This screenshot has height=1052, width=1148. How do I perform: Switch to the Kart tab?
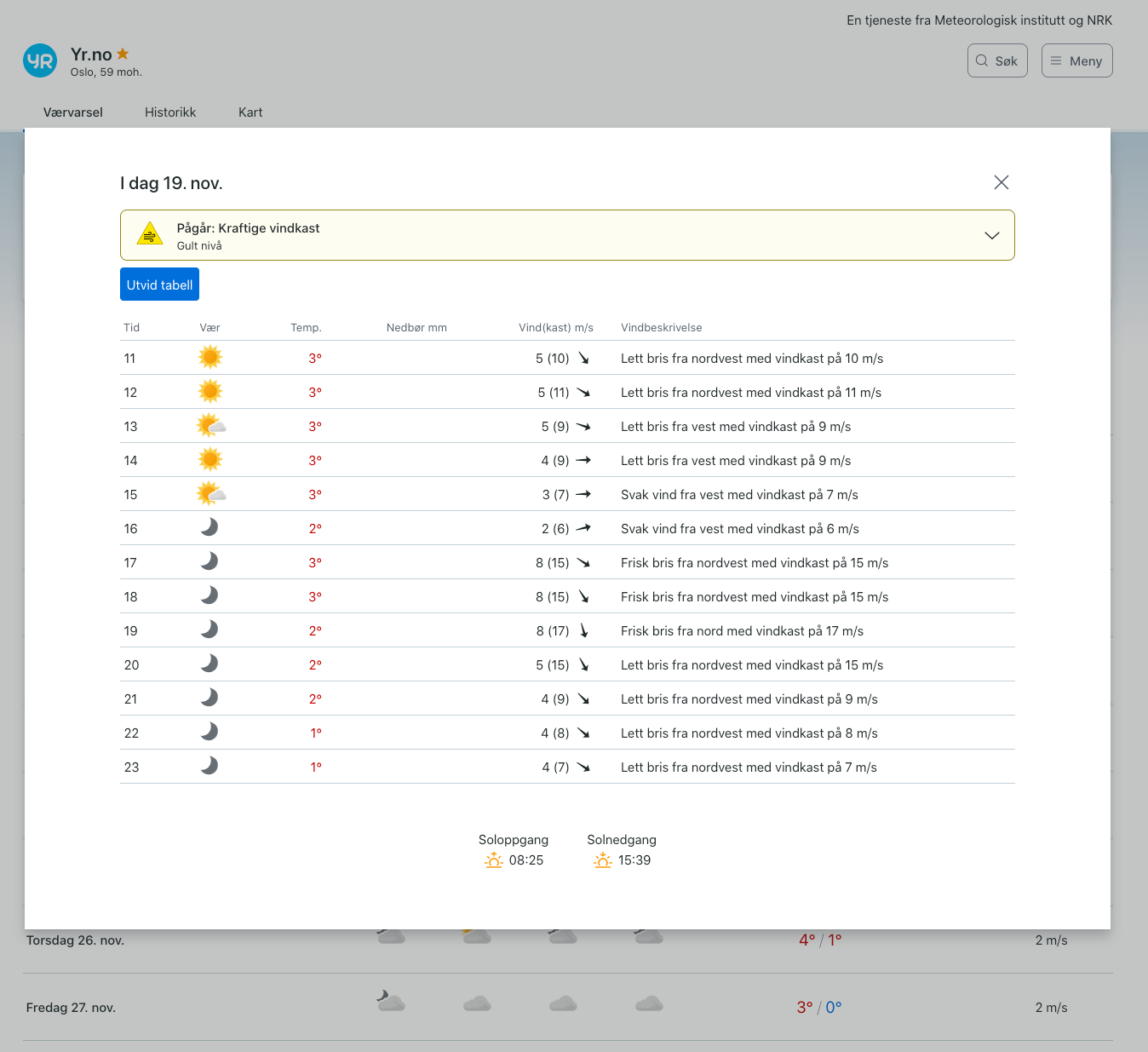click(x=250, y=112)
